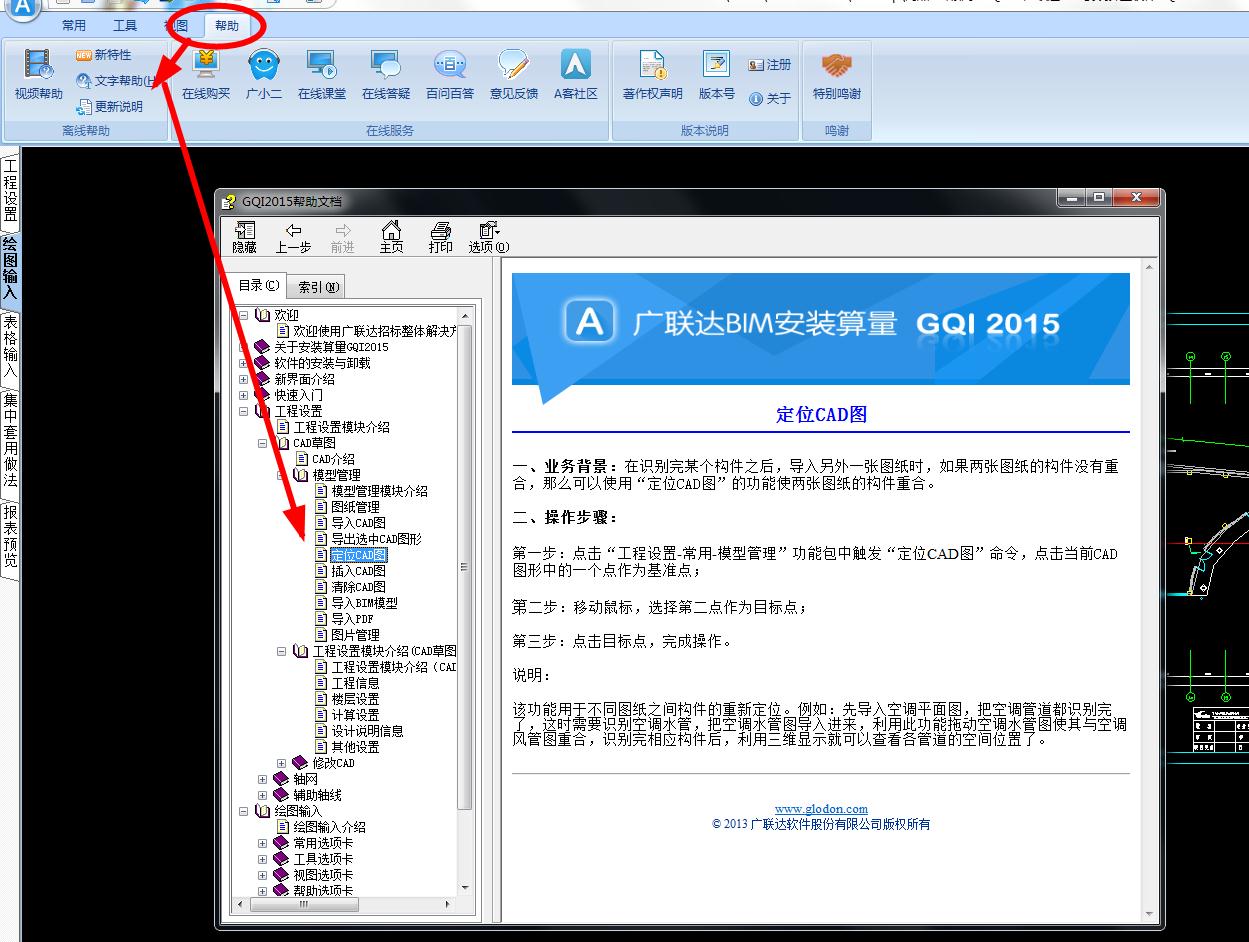Viewport: 1249px width, 942px height.
Task: Go to 主页 home in help window
Action: point(391,238)
